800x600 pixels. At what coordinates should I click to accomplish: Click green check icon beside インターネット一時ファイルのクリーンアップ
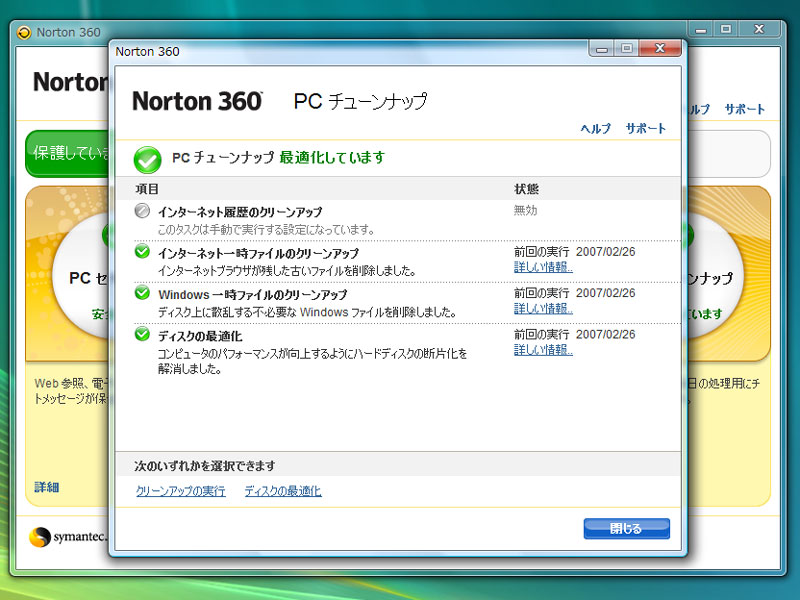(x=142, y=252)
